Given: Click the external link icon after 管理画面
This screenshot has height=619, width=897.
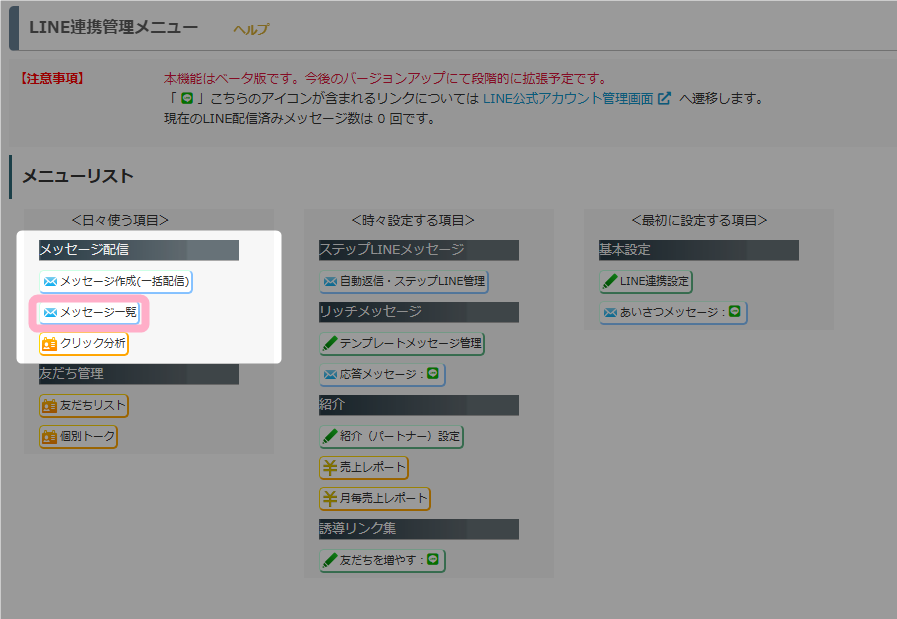Looking at the screenshot, I should coord(664,98).
